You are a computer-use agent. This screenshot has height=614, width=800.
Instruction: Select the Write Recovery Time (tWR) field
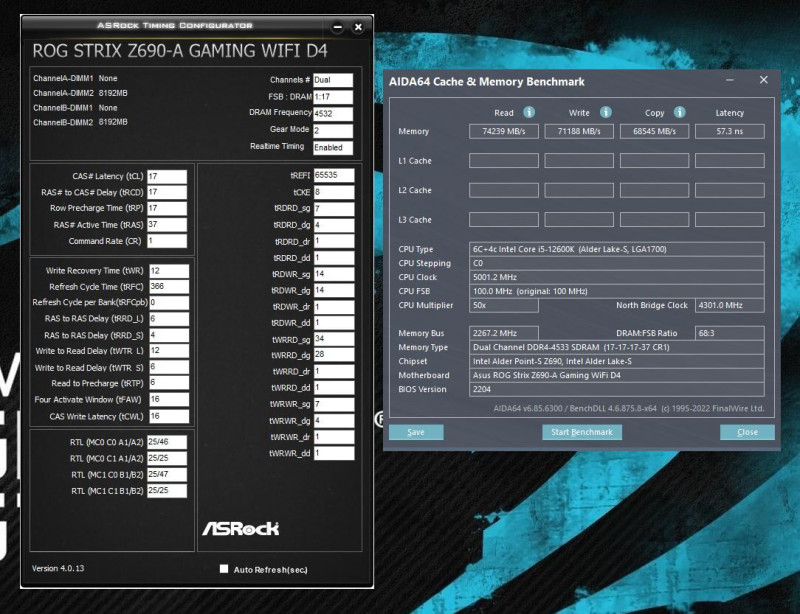pyautogui.click(x=169, y=271)
